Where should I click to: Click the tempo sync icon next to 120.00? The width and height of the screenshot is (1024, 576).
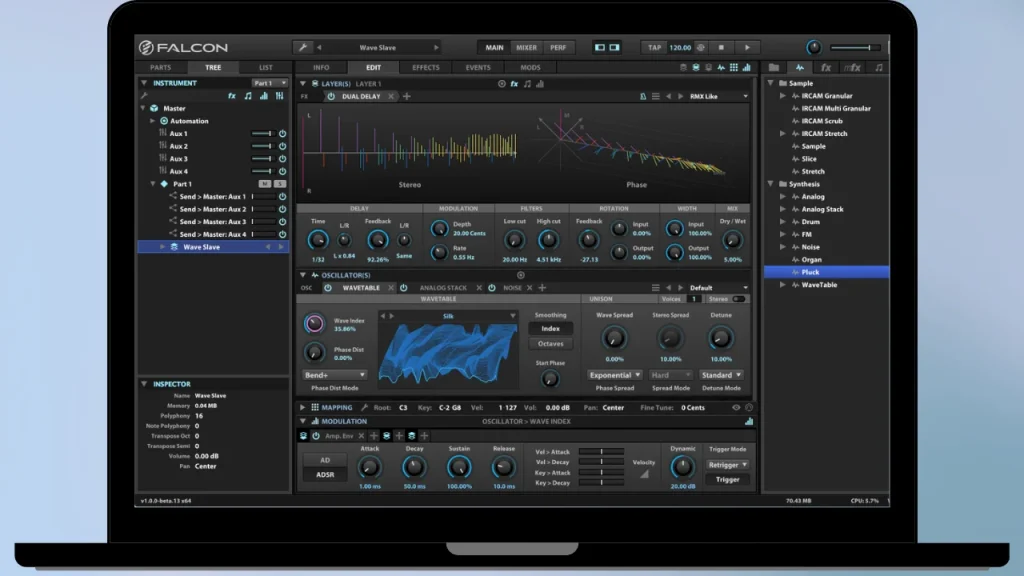coord(701,47)
